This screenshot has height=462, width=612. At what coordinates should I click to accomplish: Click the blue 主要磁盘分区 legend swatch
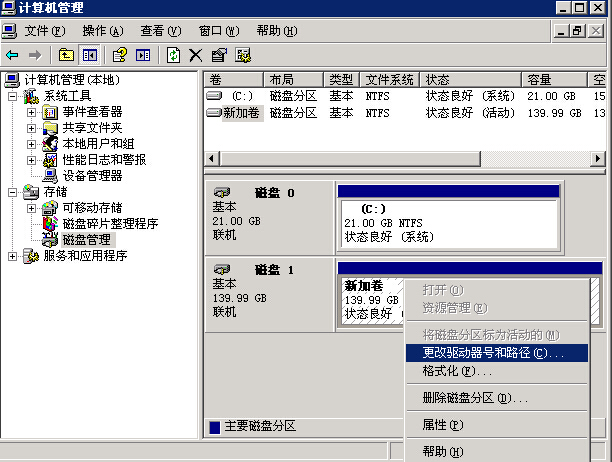tap(215, 426)
